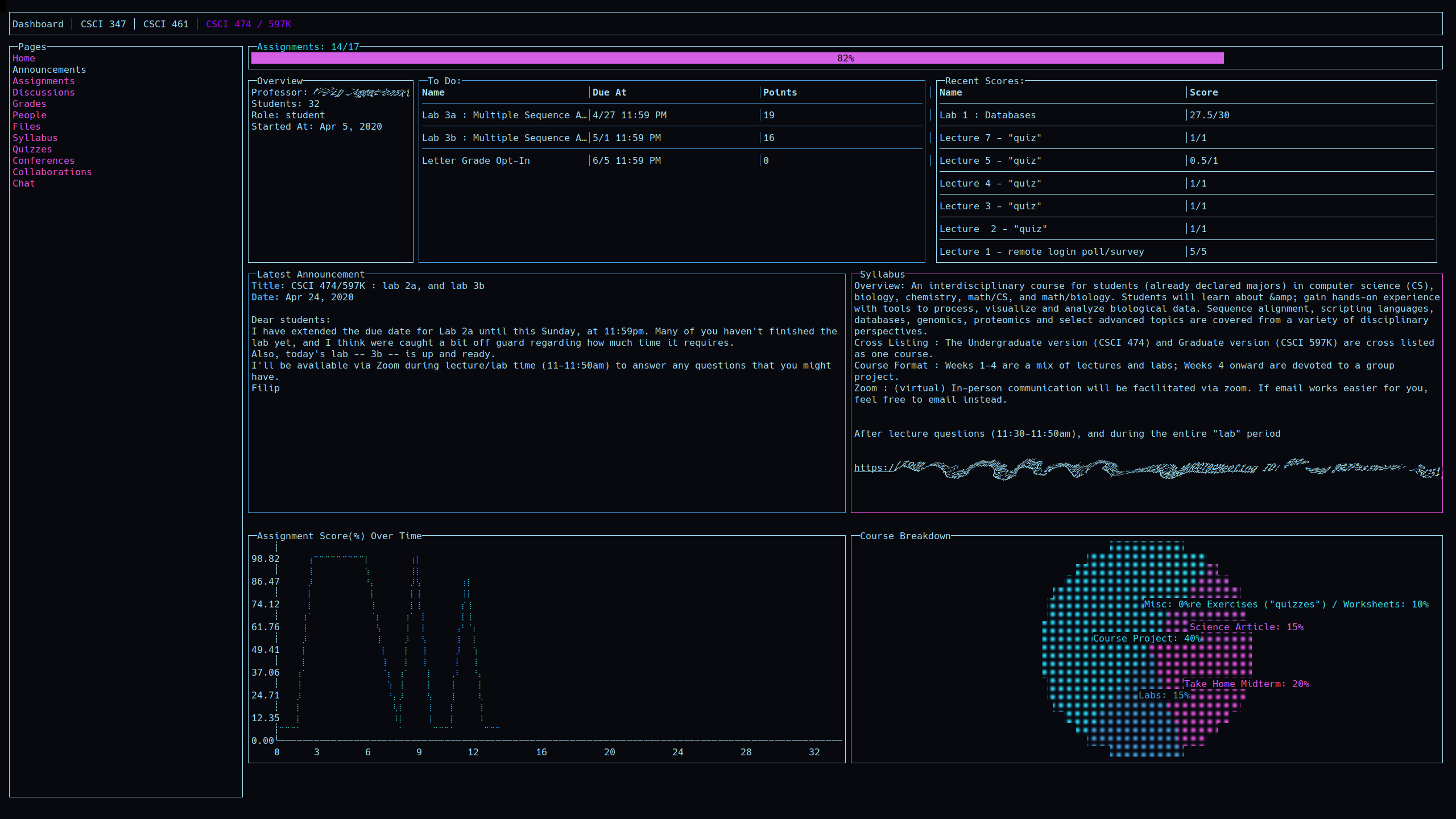Open the Announcements page in sidebar

[49, 69]
